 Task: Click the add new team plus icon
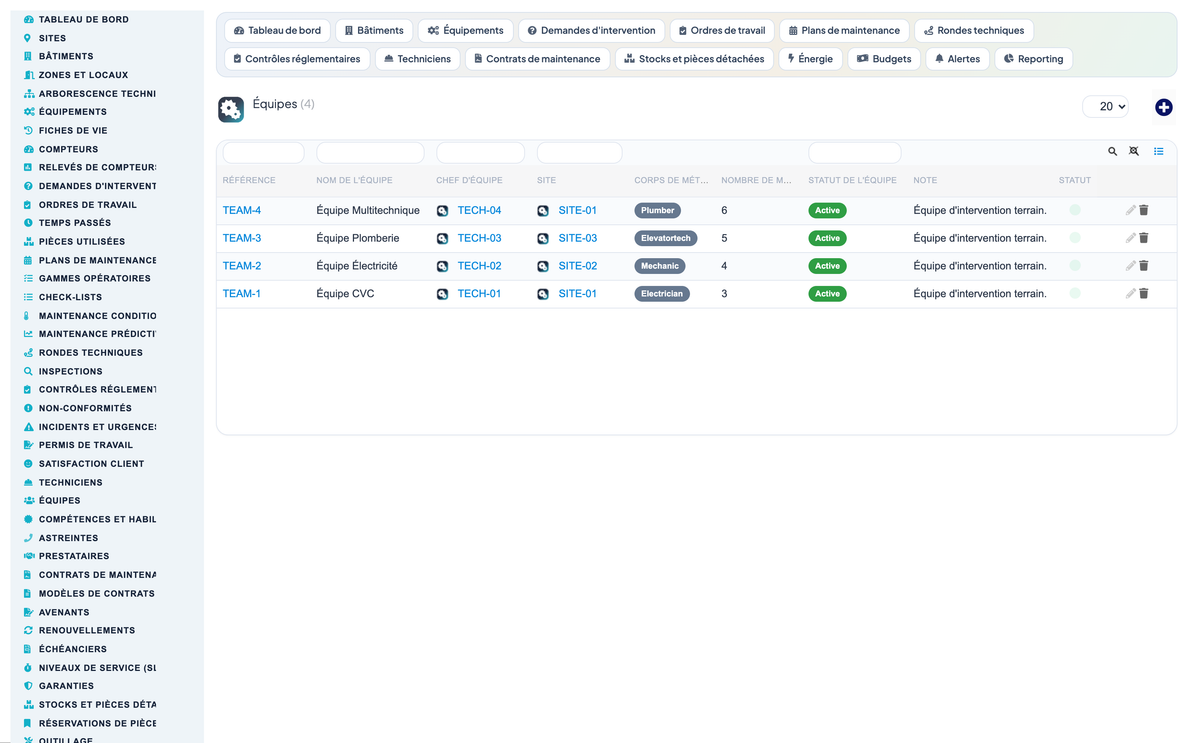1163,107
